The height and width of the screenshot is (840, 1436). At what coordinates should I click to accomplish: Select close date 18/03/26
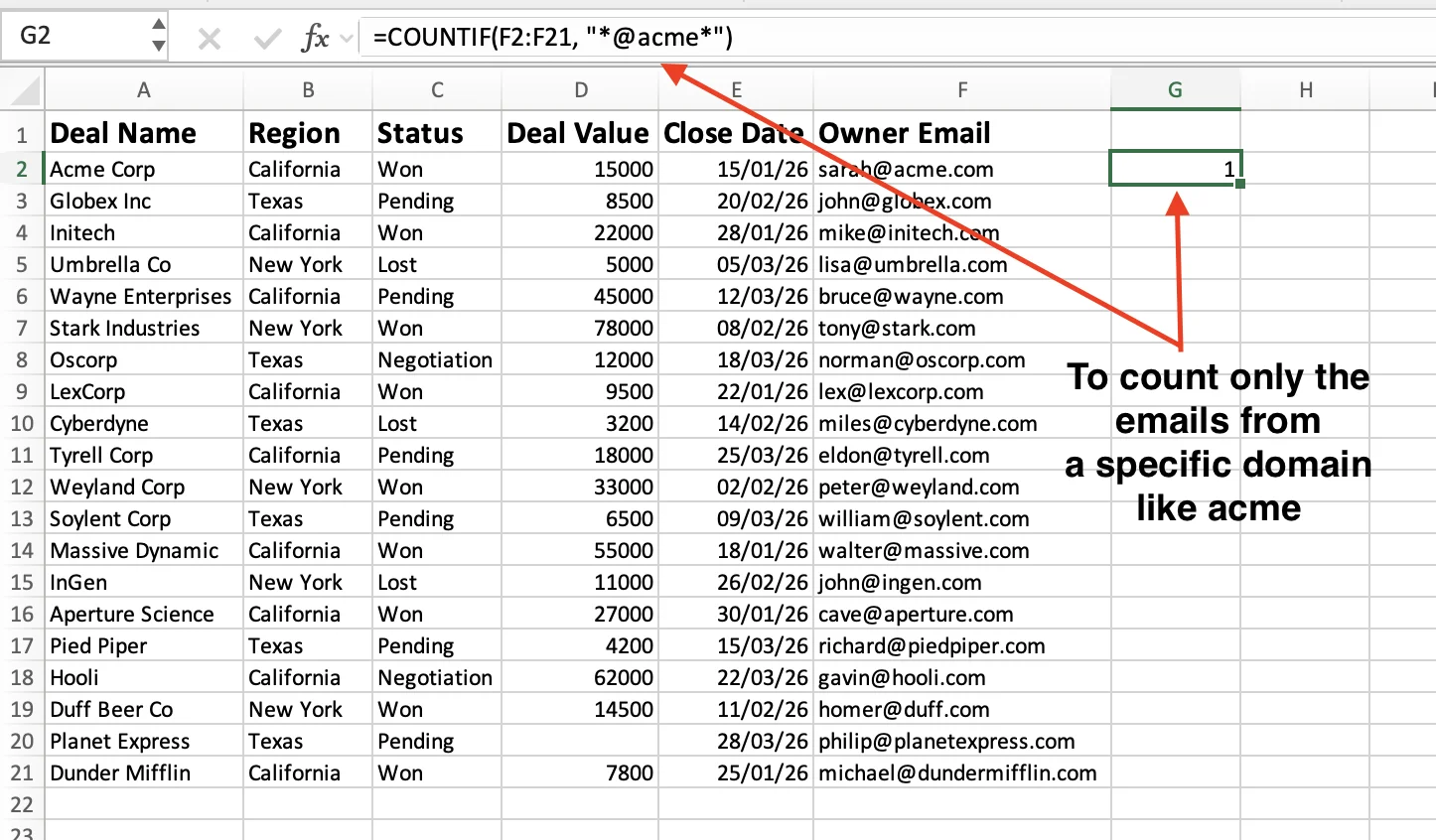click(736, 360)
